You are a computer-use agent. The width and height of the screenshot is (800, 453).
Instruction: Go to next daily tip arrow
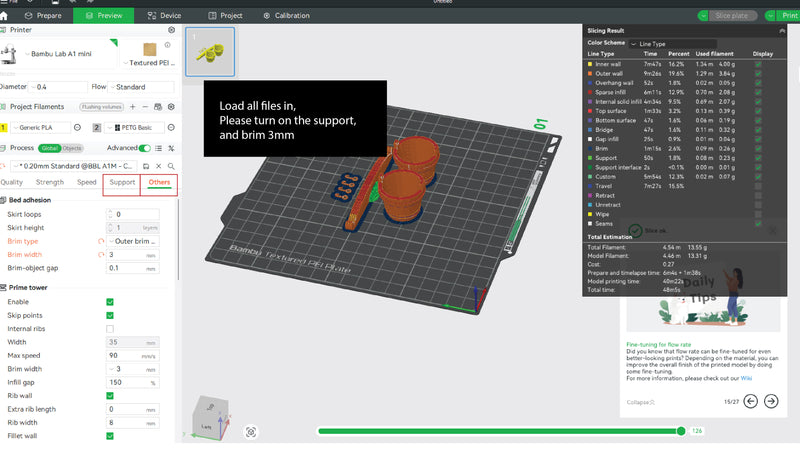771,401
